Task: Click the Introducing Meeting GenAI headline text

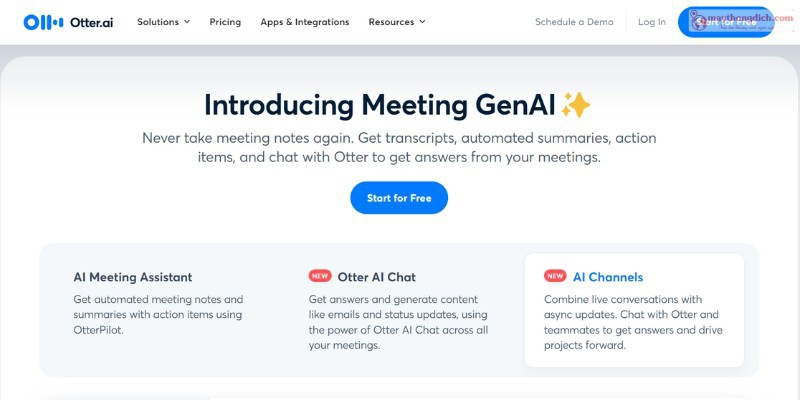Action: (x=380, y=105)
